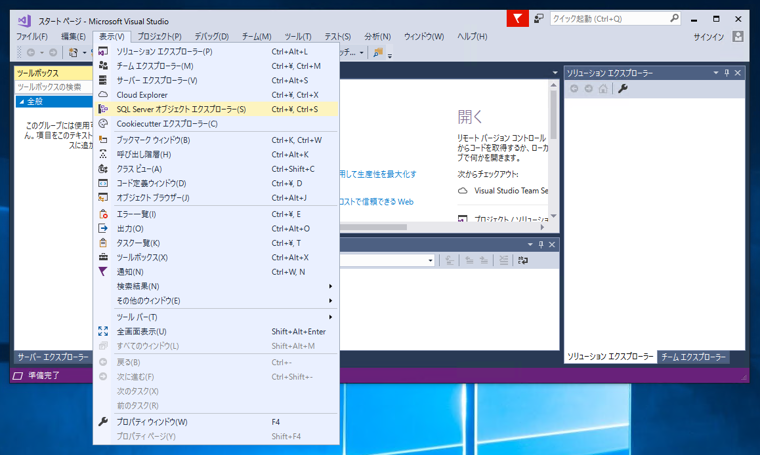Viewport: 760px width, 455px height.
Task: Open the デバッグ(D) menu
Action: [212, 37]
